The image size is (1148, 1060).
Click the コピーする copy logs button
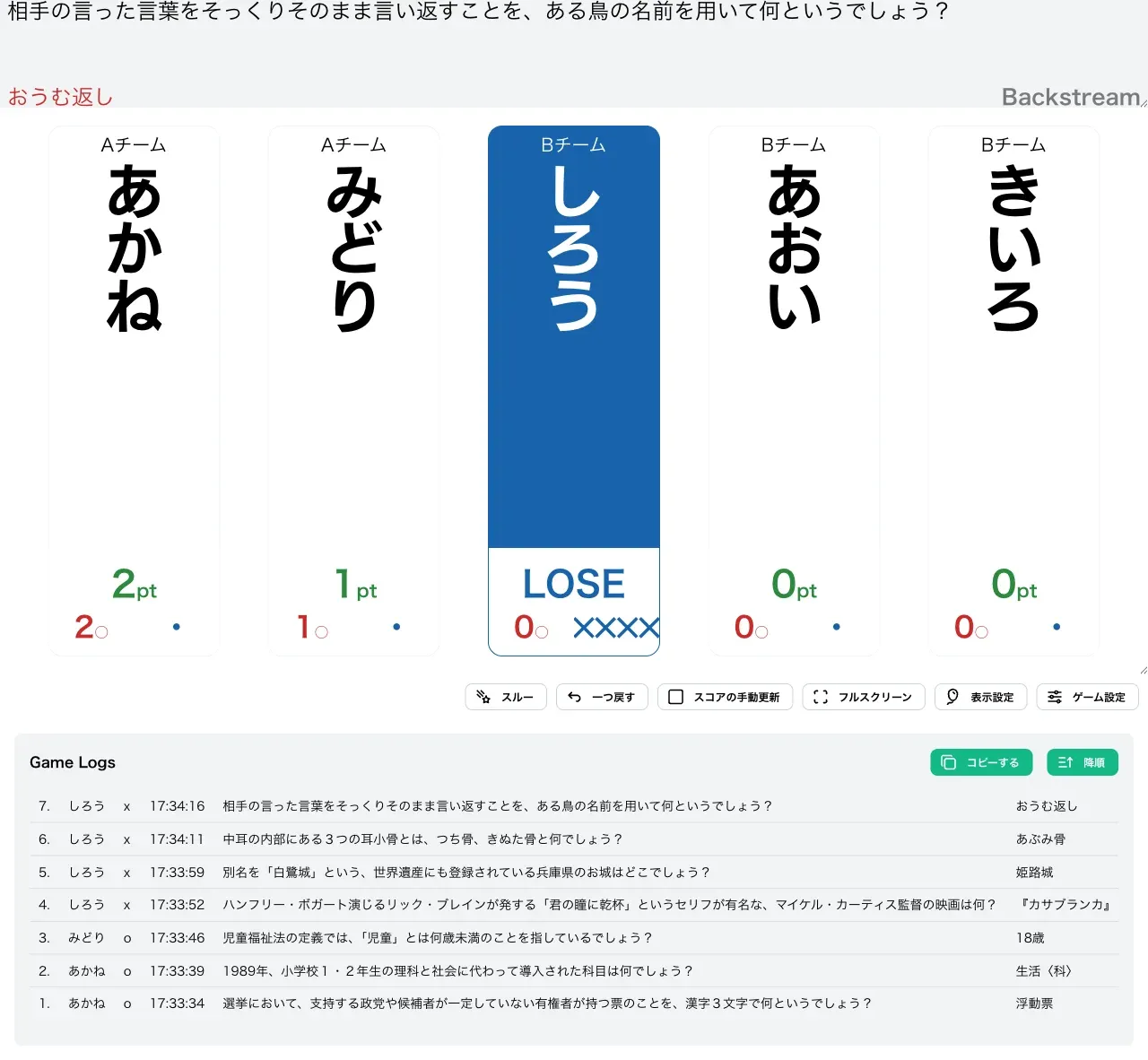(981, 762)
